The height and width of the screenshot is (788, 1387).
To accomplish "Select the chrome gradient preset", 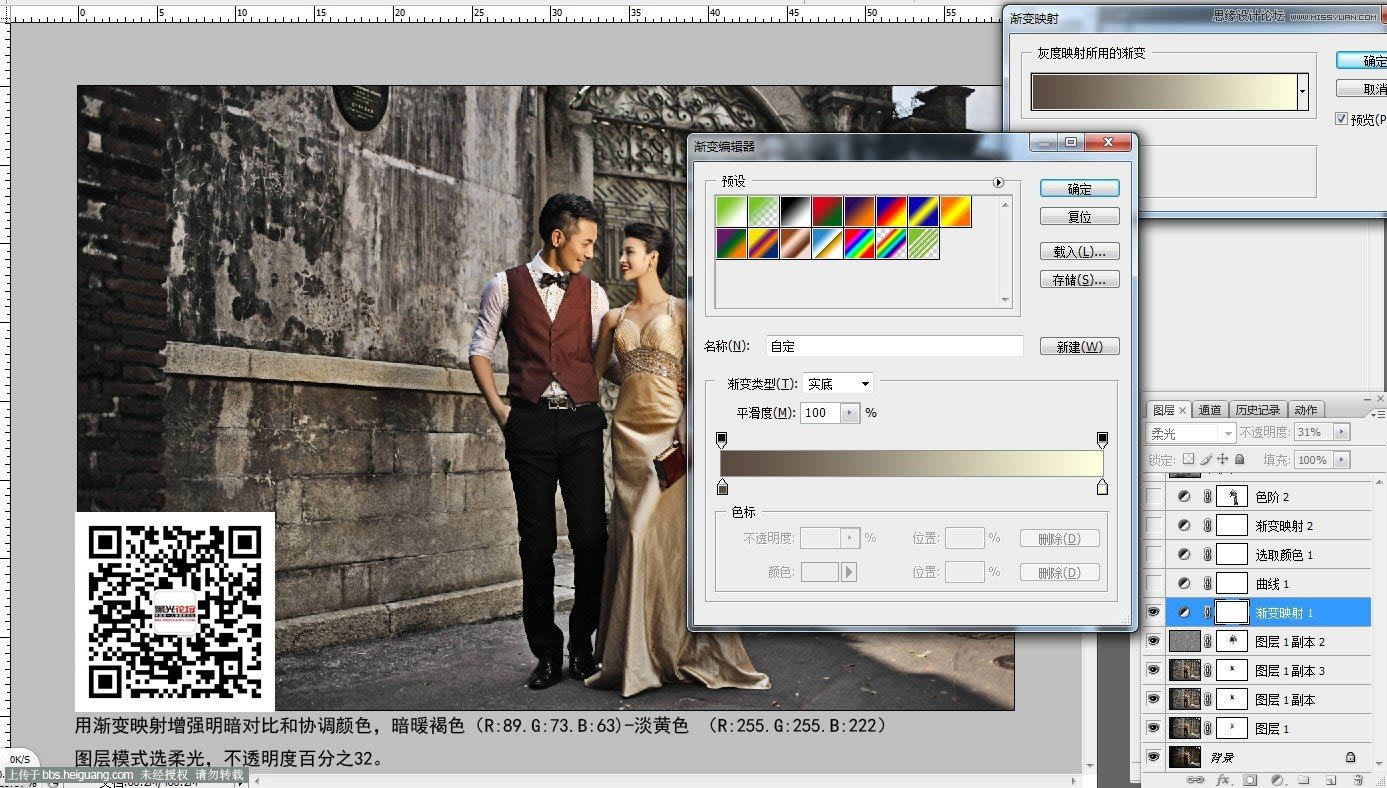I will [x=827, y=244].
